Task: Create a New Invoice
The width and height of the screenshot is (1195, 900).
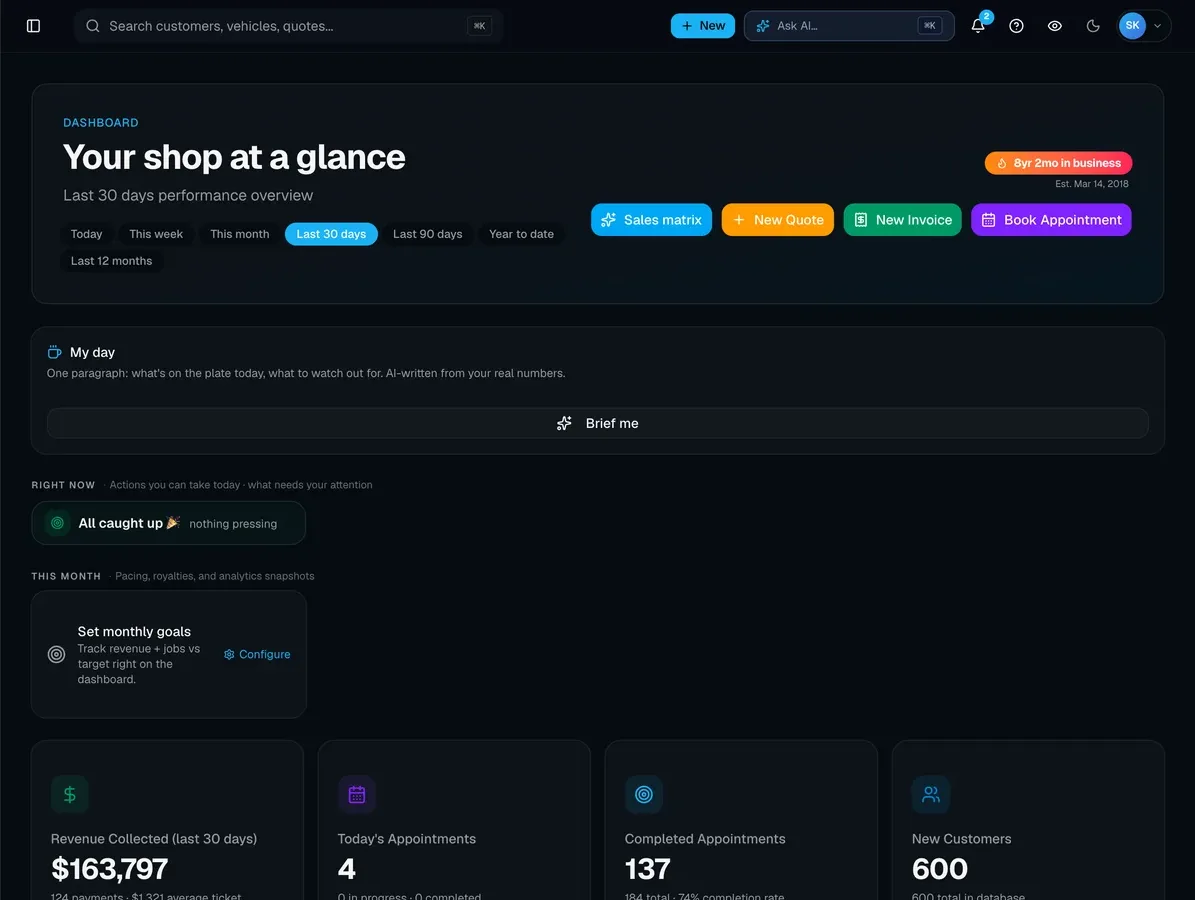Action: click(902, 219)
